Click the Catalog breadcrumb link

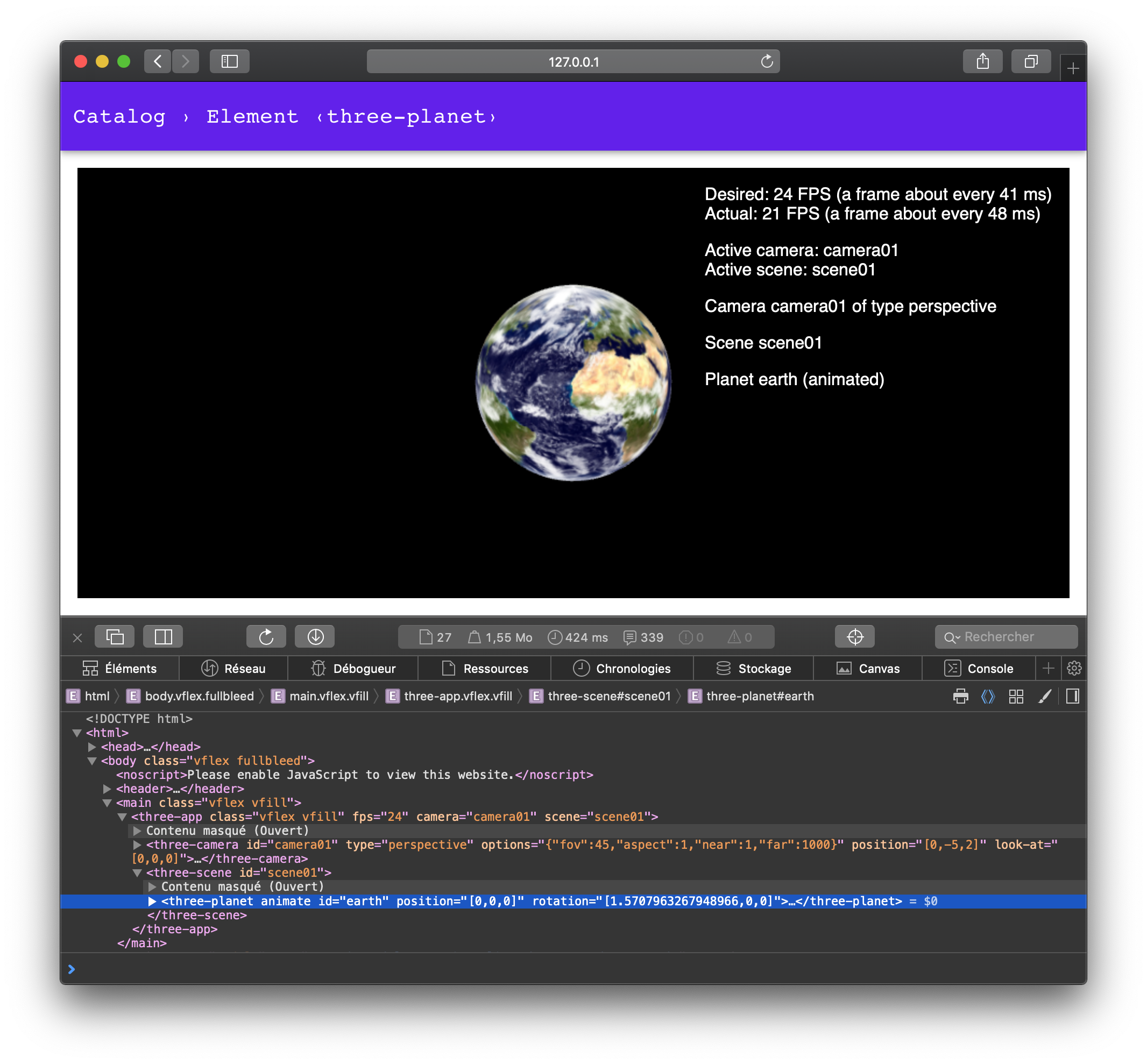click(119, 117)
